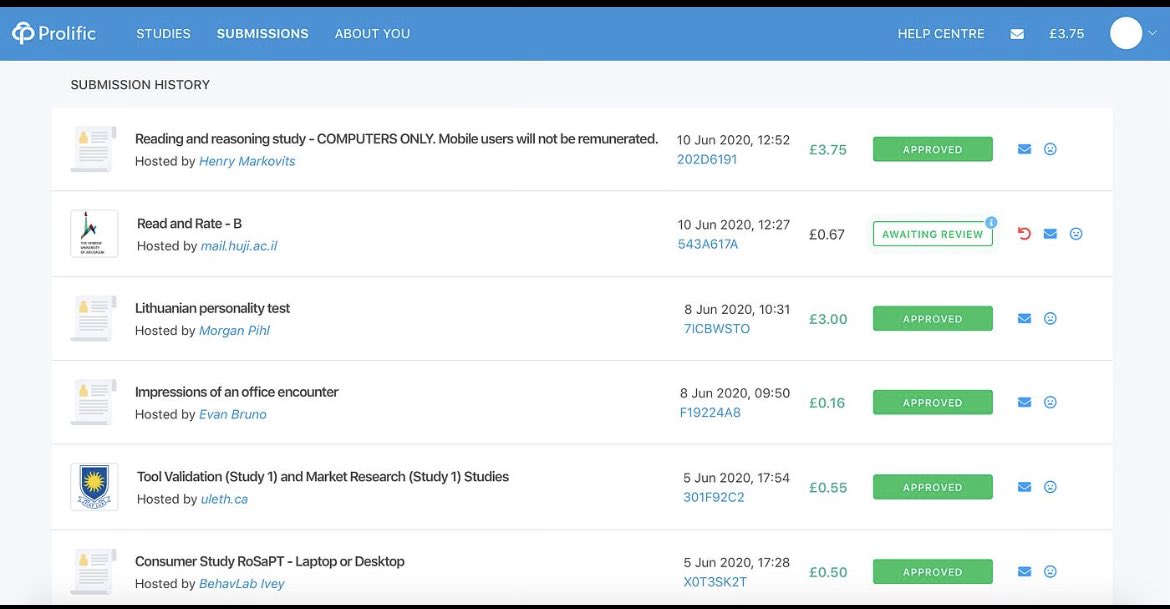
Task: Message researcher for Consumer Study RoSaPT
Action: pos(1024,572)
